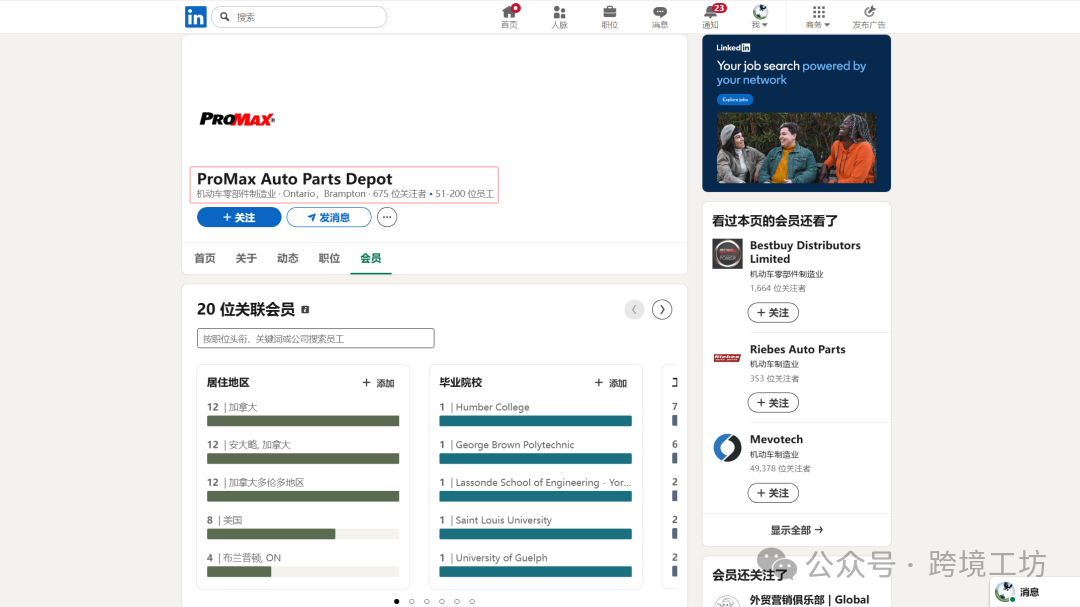Follow ProMax Auto Parts Depot via 关注 button

tap(239, 217)
